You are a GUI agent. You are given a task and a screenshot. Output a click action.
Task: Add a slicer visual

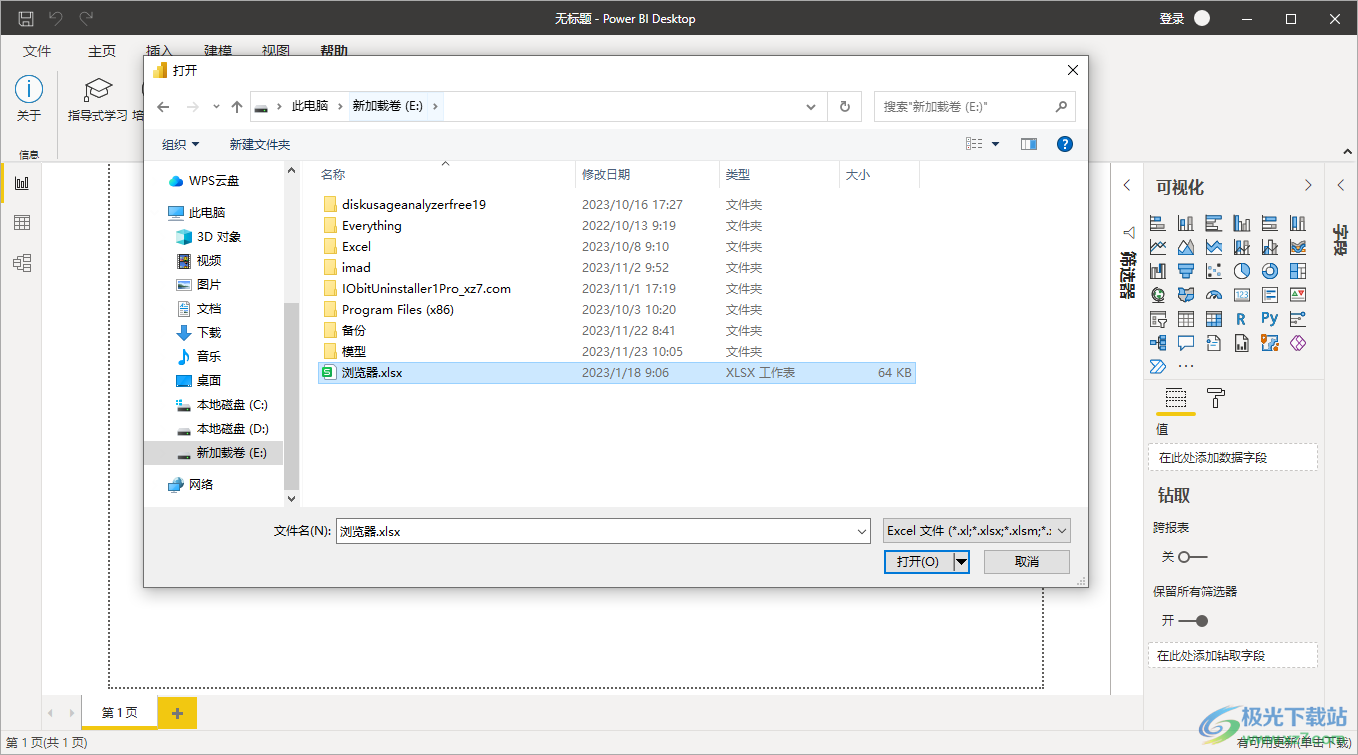coord(1158,319)
